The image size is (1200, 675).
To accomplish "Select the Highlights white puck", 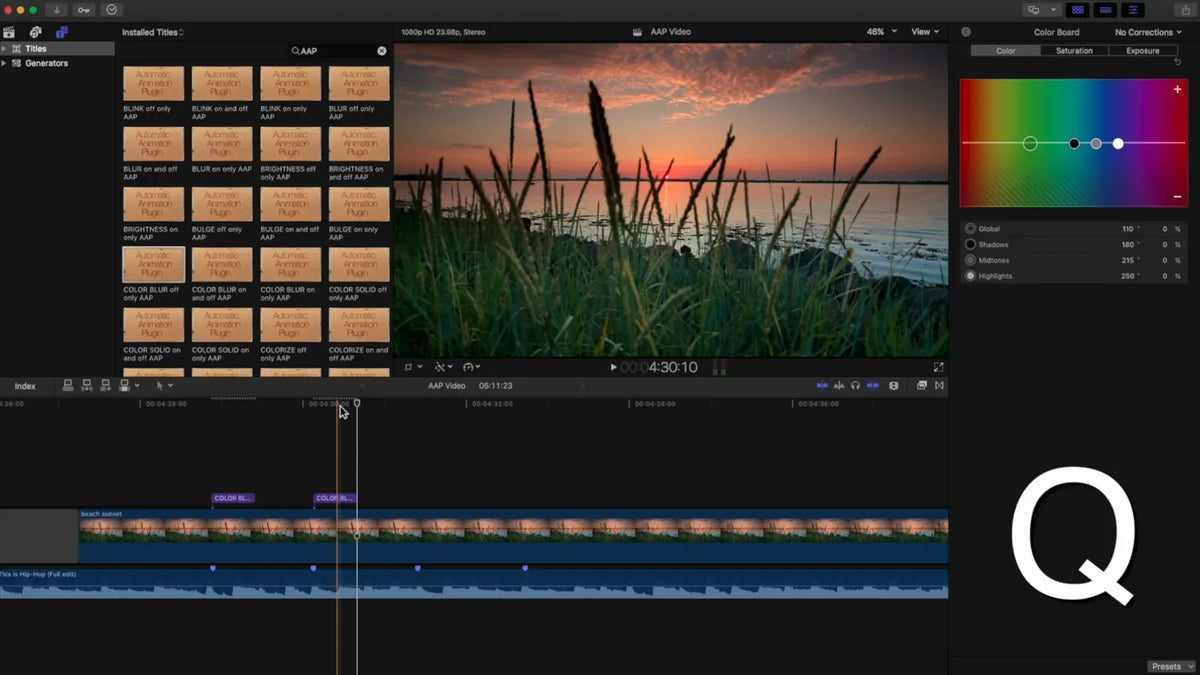I will (1118, 144).
